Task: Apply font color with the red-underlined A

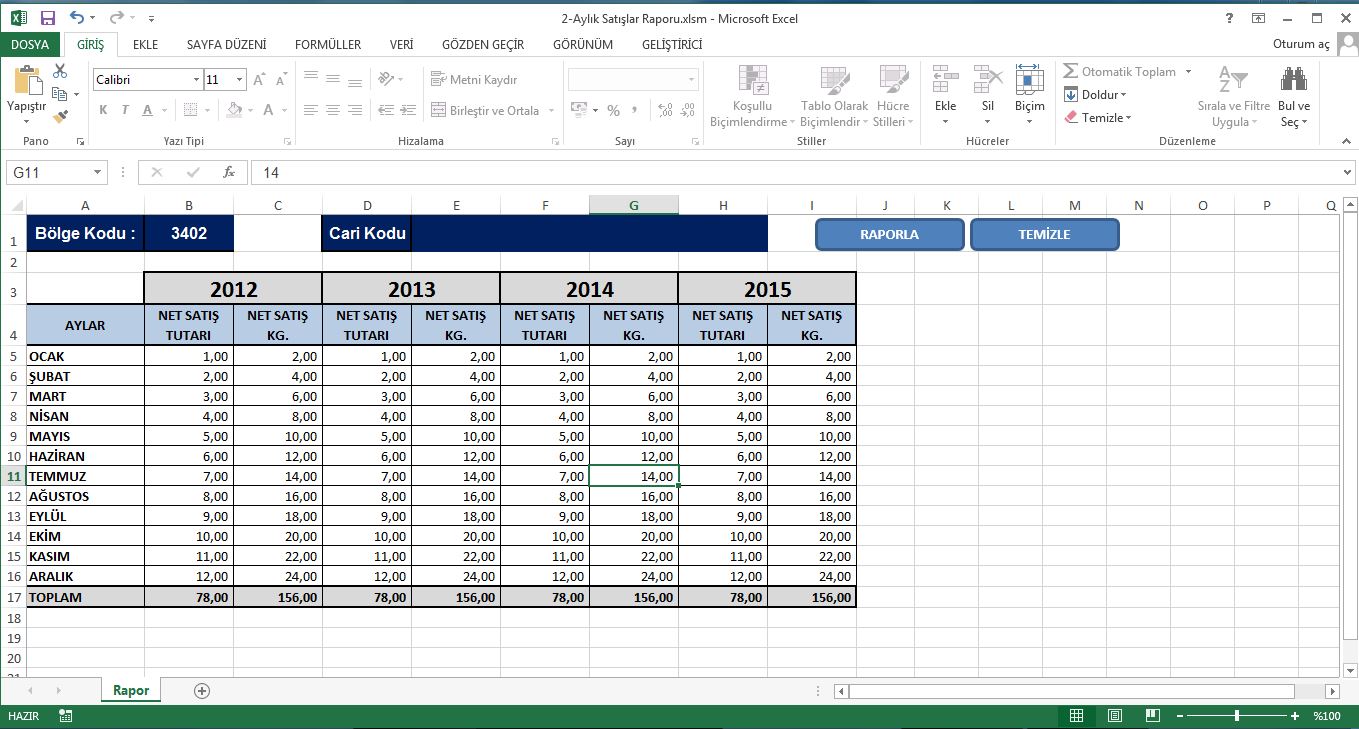Action: click(269, 110)
